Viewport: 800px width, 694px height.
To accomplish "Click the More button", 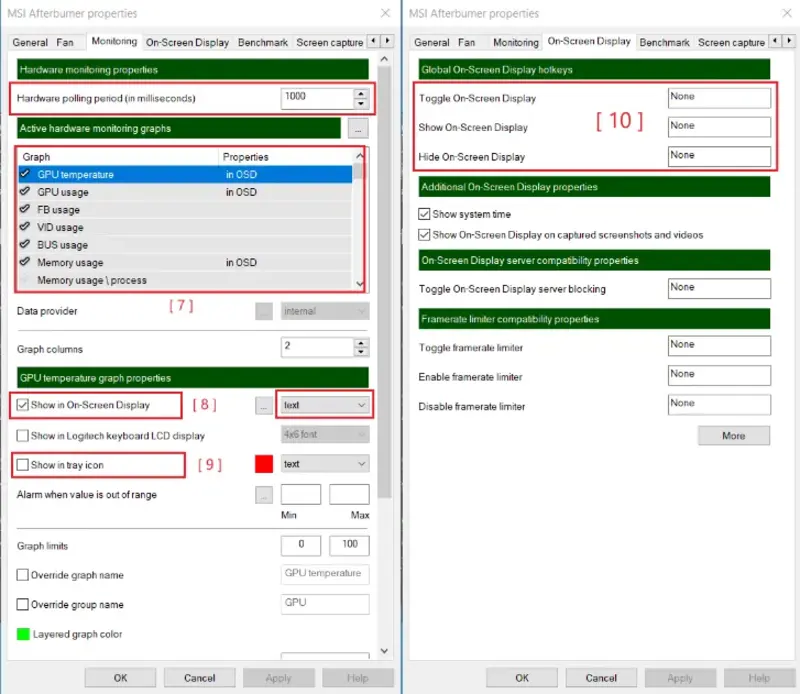I will click(x=733, y=436).
